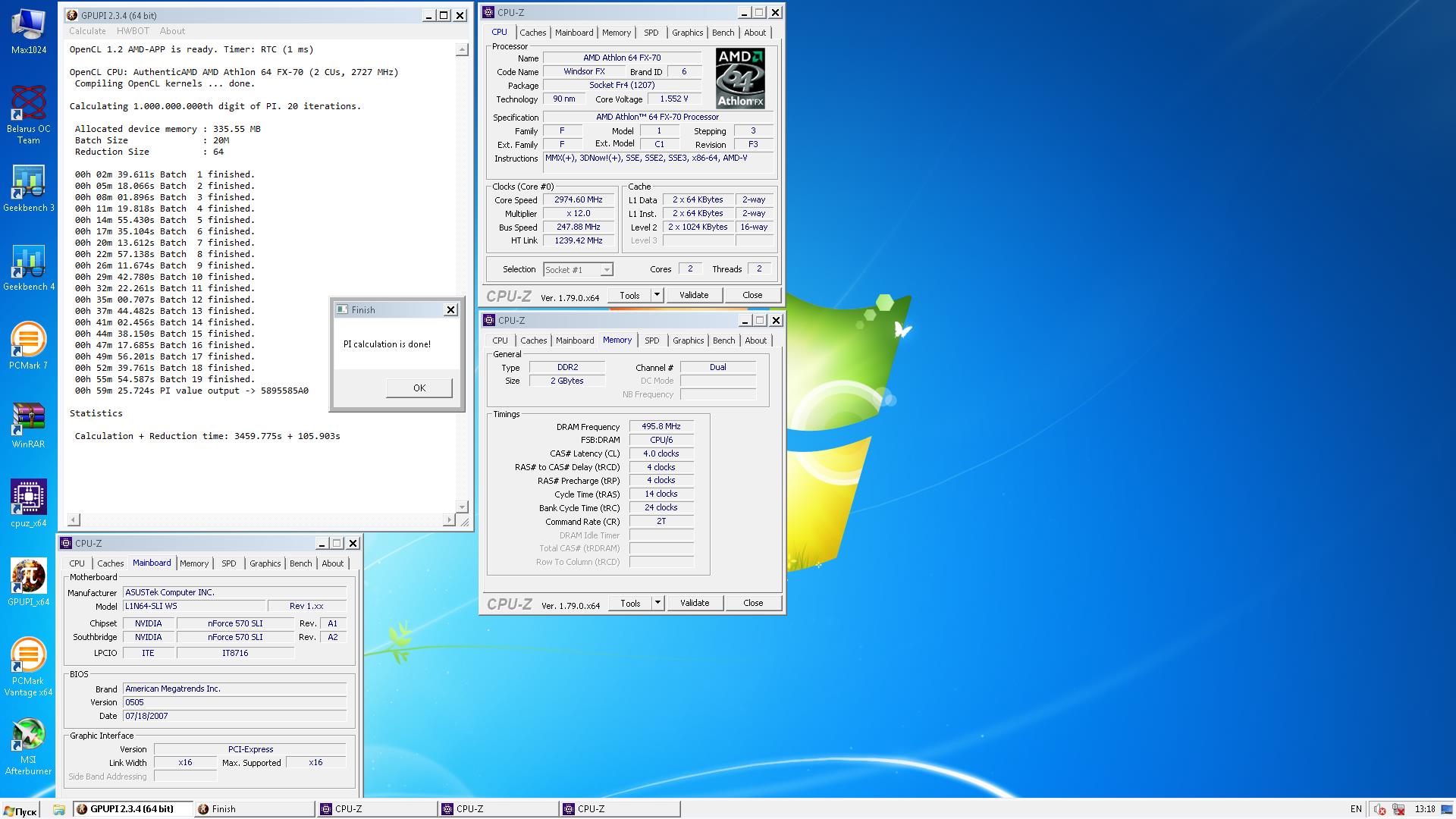1456x819 pixels.
Task: Open Caches tab in Memory CPU-Z window
Action: pos(533,340)
